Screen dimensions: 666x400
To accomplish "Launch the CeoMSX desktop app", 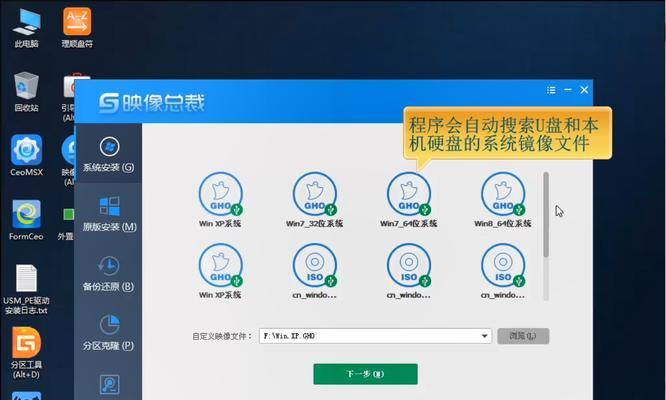I will [26, 155].
